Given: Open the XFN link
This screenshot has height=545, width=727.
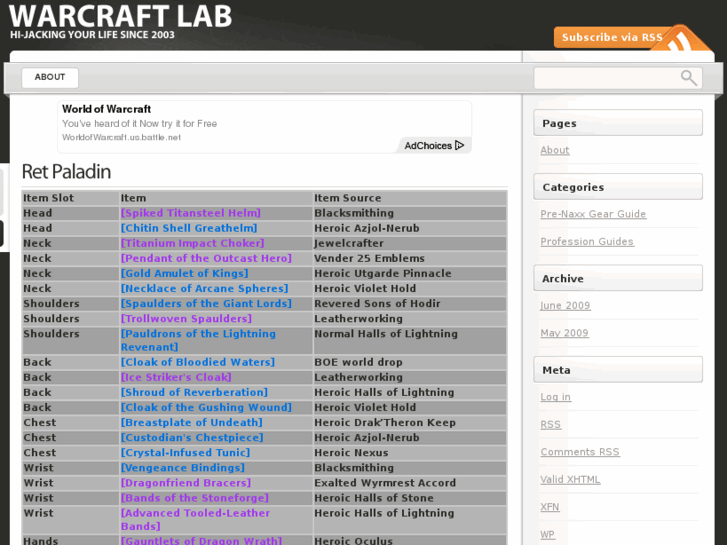Looking at the screenshot, I should point(549,507).
